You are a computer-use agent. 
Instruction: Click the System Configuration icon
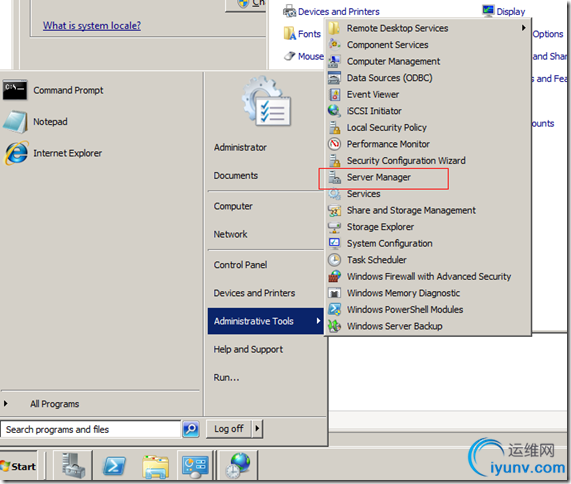point(334,243)
